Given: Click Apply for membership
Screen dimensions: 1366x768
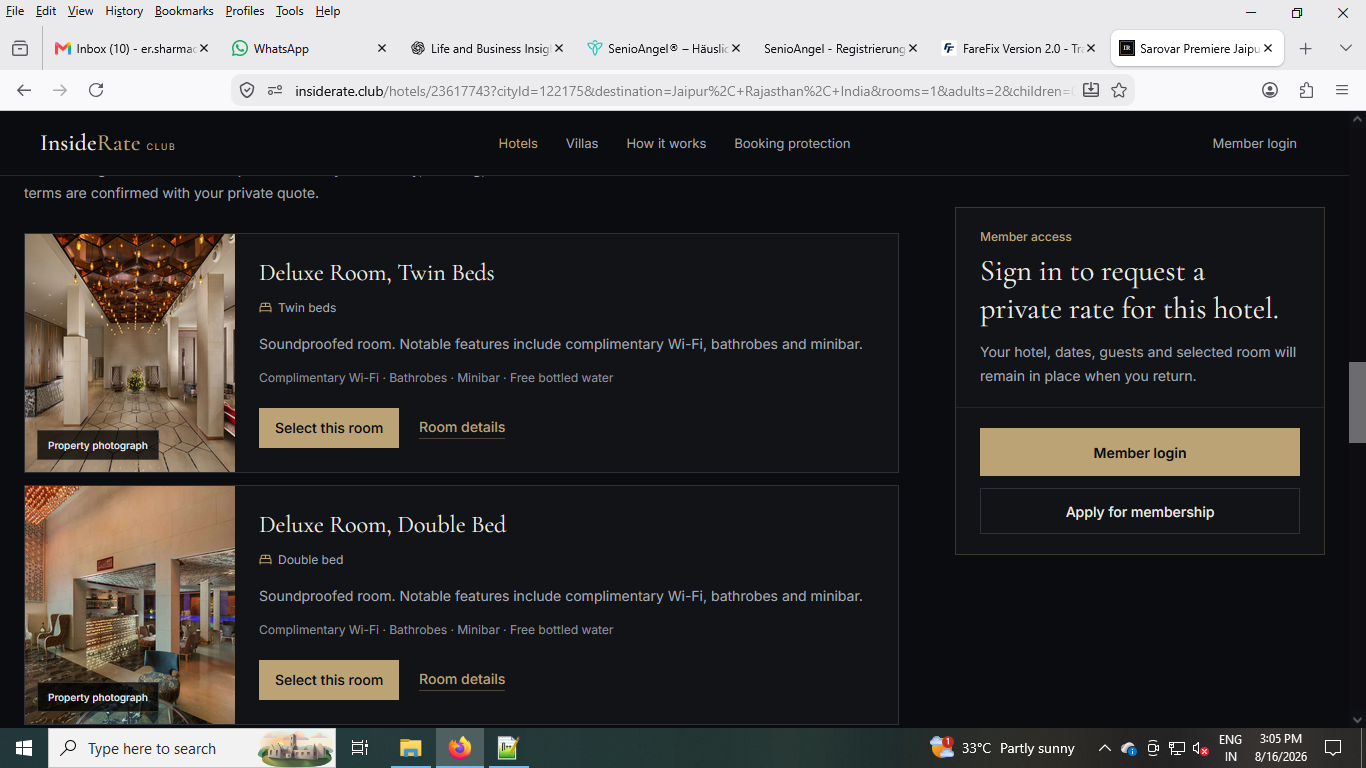Looking at the screenshot, I should (1140, 511).
